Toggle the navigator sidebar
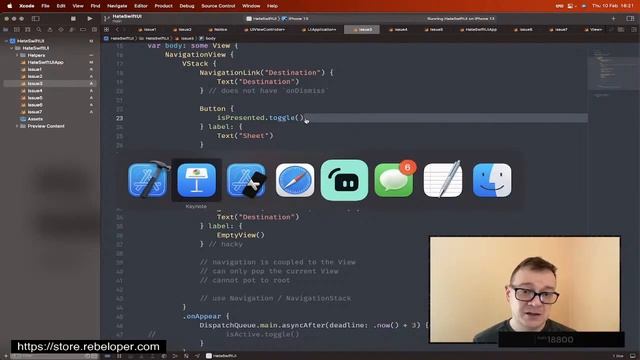Viewport: 640px width, 360px height. click(36, 18)
